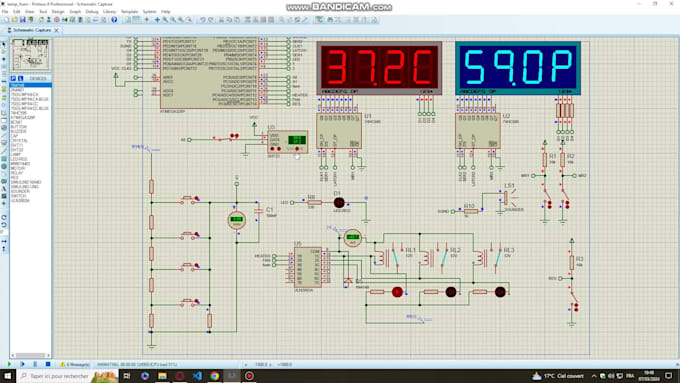Open the Debug menu
This screenshot has height=383, width=680.
pyautogui.click(x=92, y=12)
